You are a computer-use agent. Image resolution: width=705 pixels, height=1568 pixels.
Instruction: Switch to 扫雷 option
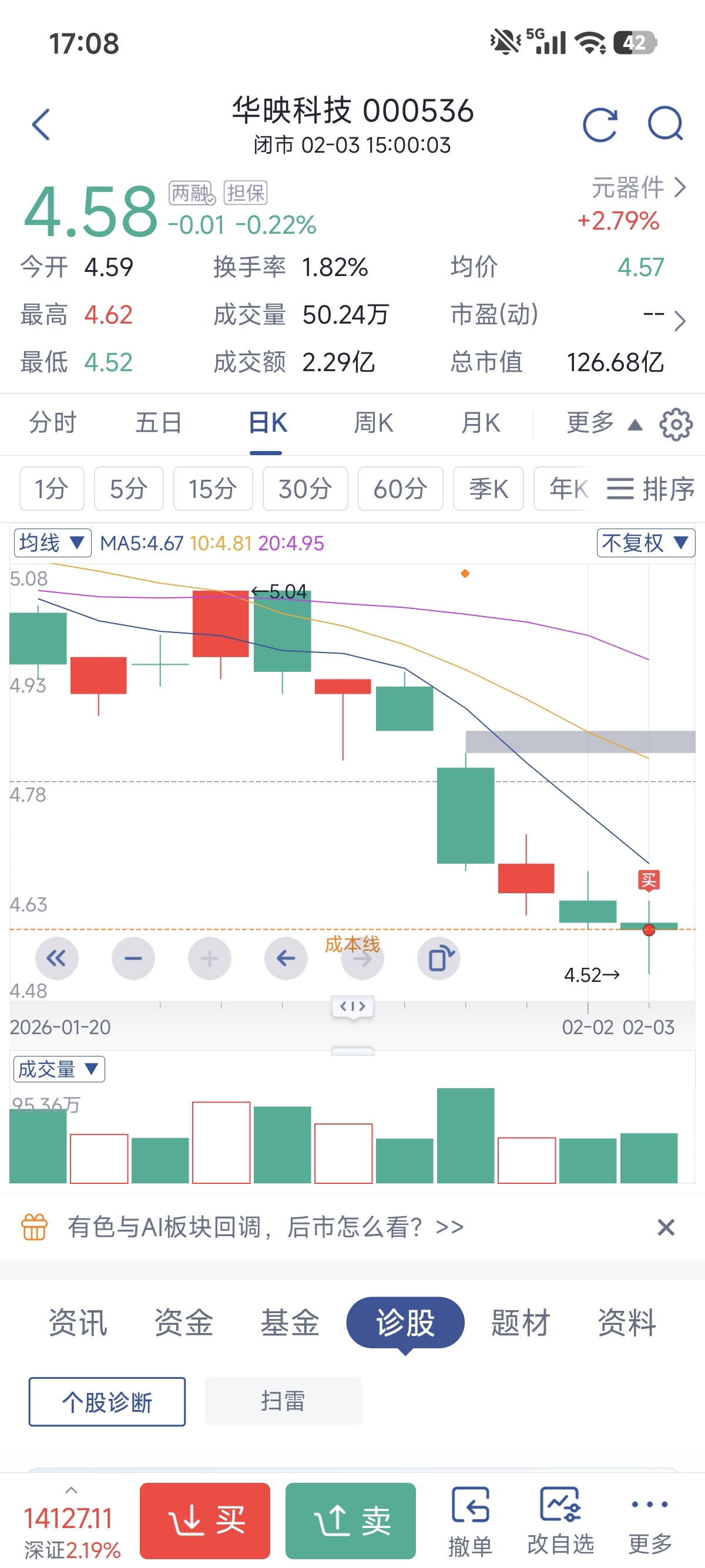click(x=283, y=1401)
